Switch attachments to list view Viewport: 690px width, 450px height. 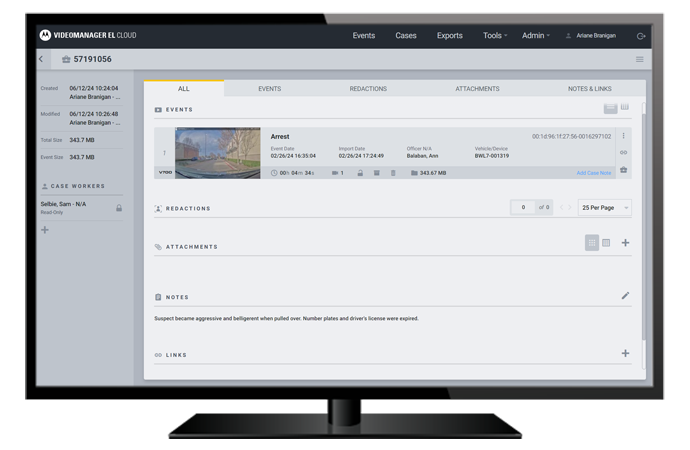(606, 243)
